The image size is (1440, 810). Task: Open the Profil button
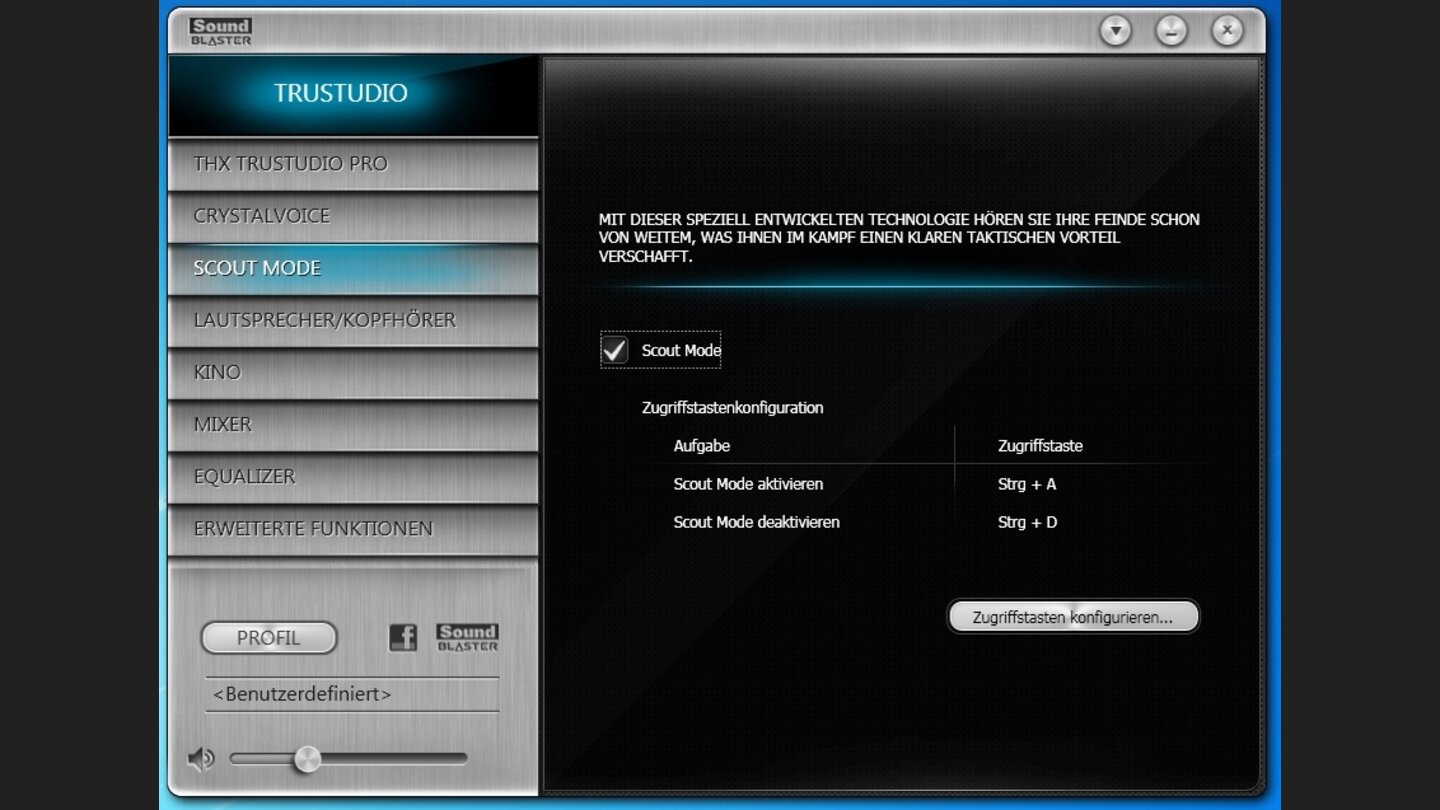(269, 638)
